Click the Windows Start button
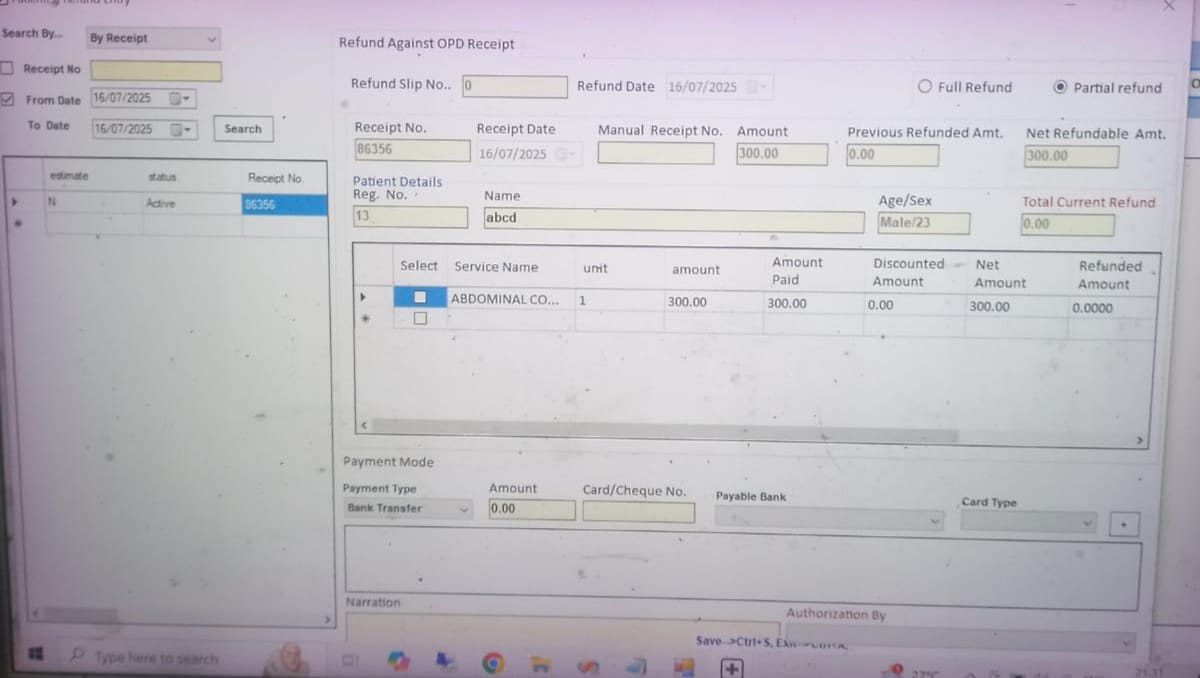Image resolution: width=1200 pixels, height=678 pixels. tap(36, 654)
